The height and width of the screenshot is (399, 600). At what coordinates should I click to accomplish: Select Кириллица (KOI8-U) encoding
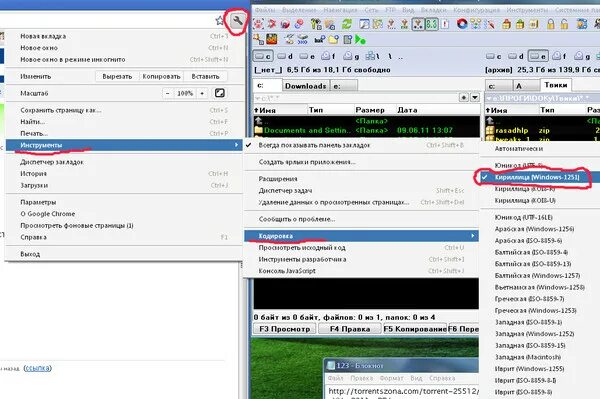coord(540,200)
